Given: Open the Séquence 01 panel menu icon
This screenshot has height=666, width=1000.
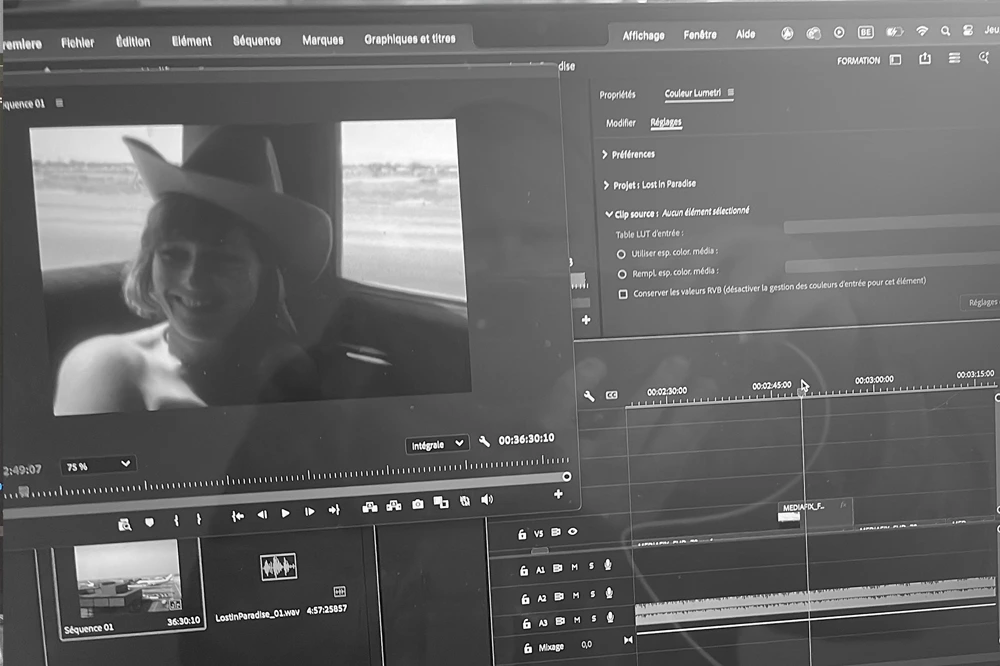Looking at the screenshot, I should coord(59,103).
